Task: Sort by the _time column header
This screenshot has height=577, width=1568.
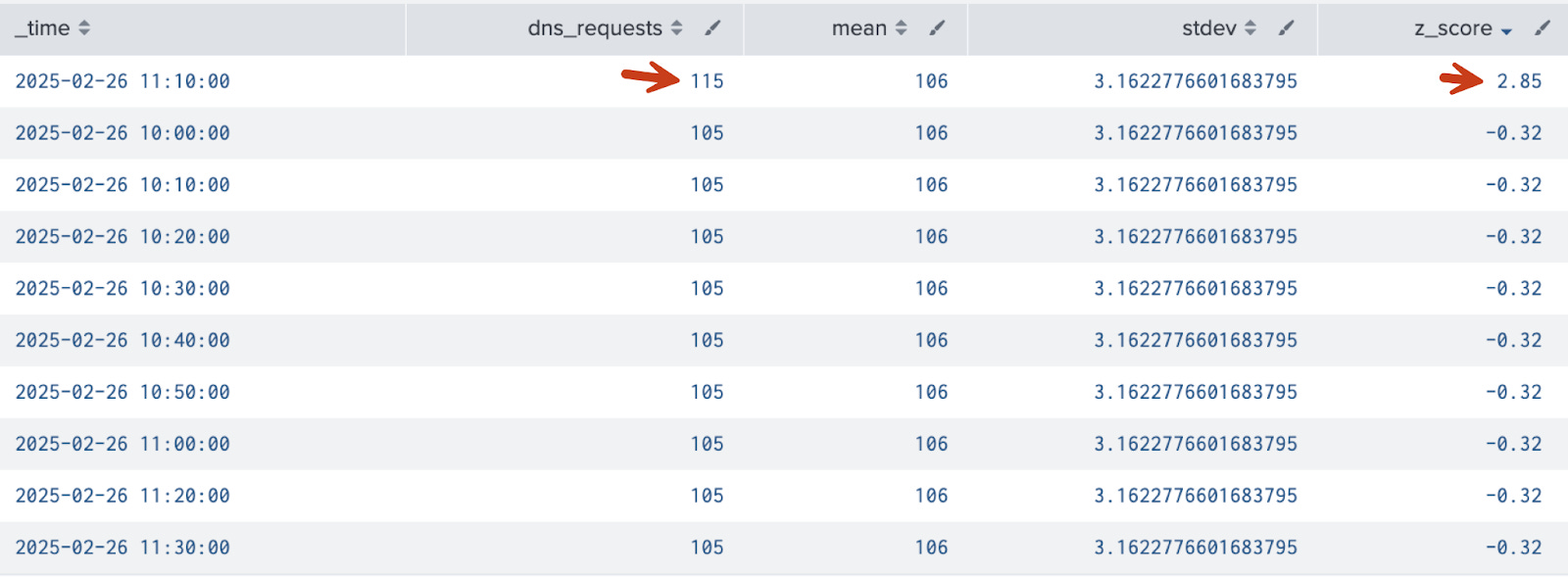Action: pyautogui.click(x=53, y=28)
